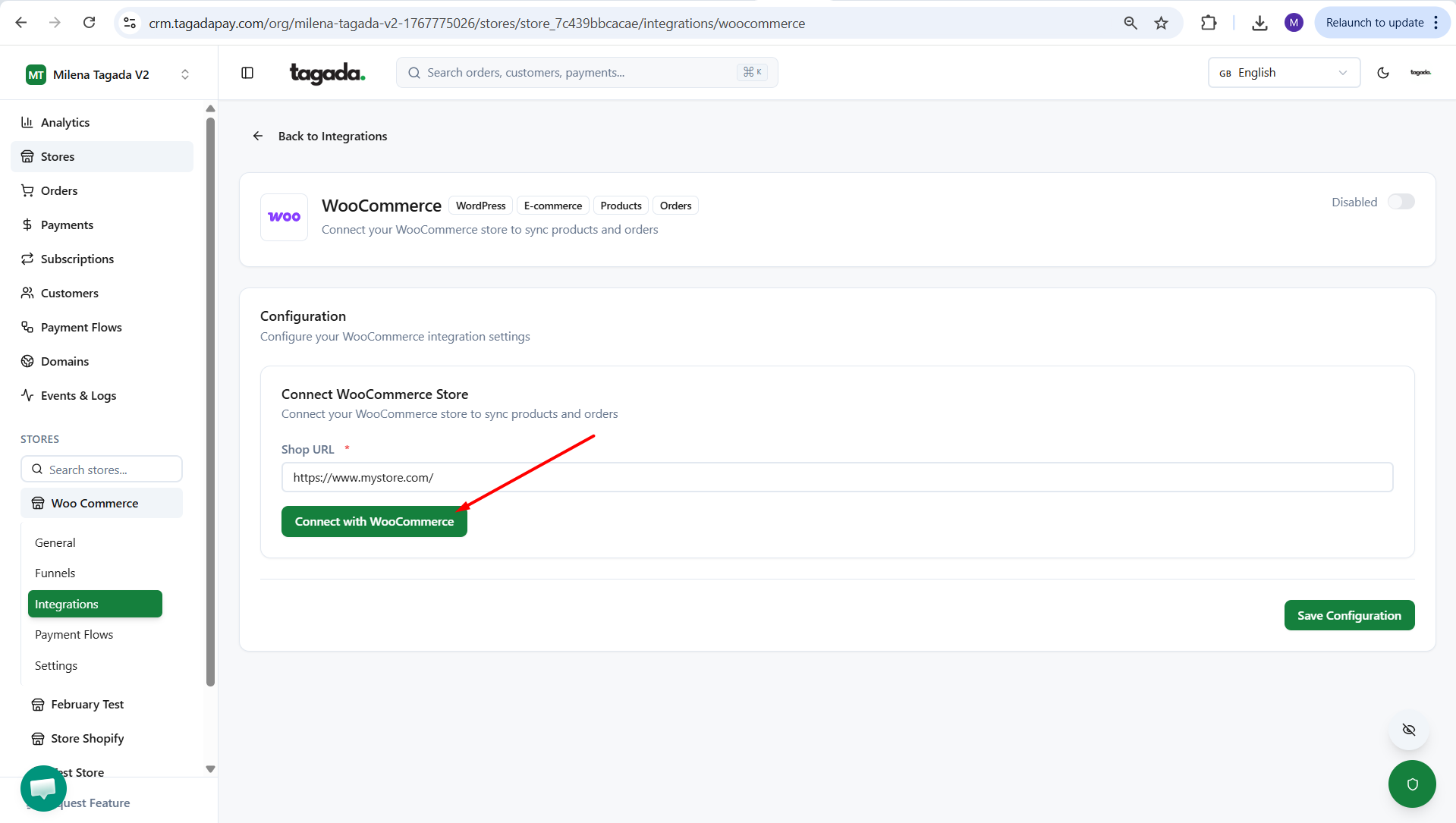Viewport: 1456px width, 823px height.
Task: Click the sidebar scroll down arrow
Action: [211, 769]
